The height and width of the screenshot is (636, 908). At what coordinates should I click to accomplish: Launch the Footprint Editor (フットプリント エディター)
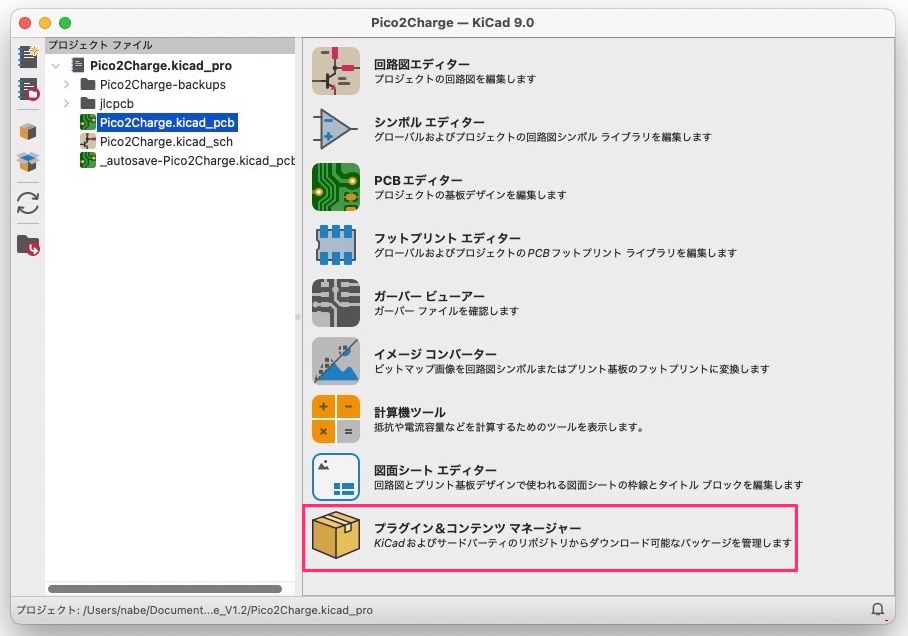(x=336, y=245)
